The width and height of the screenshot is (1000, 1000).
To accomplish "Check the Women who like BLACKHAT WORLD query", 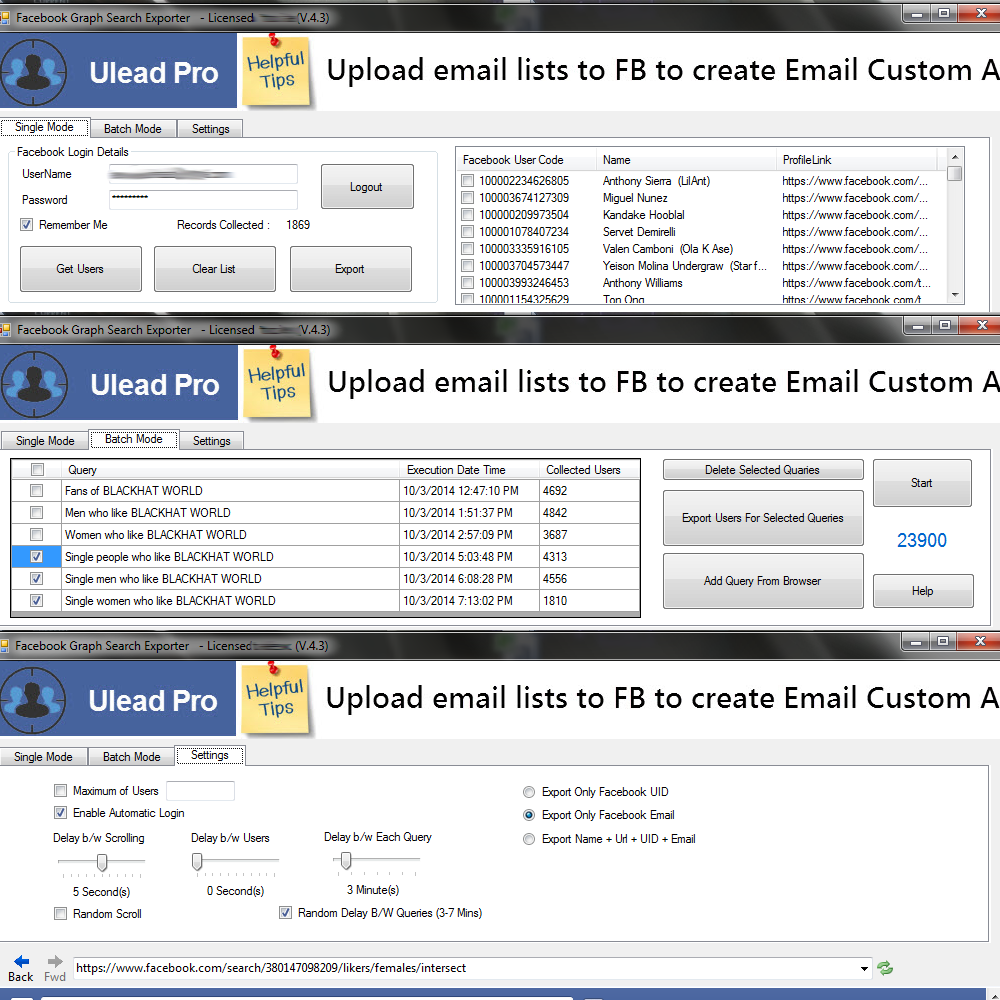I will coord(36,534).
